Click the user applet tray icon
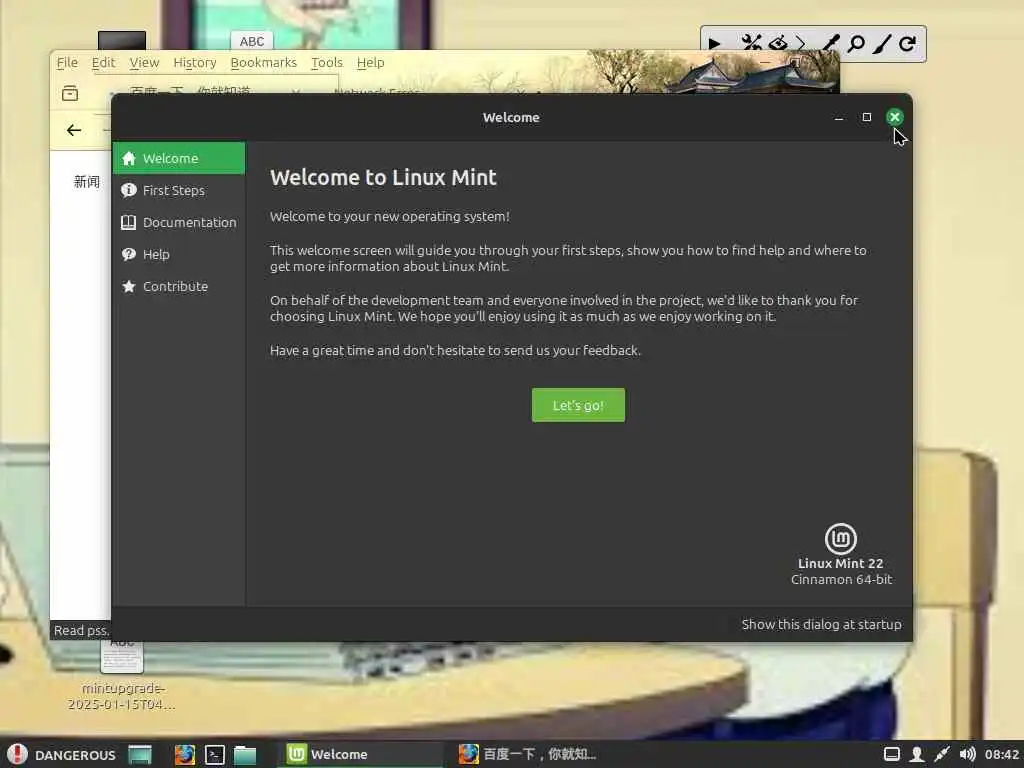1024x768 pixels. click(x=917, y=754)
